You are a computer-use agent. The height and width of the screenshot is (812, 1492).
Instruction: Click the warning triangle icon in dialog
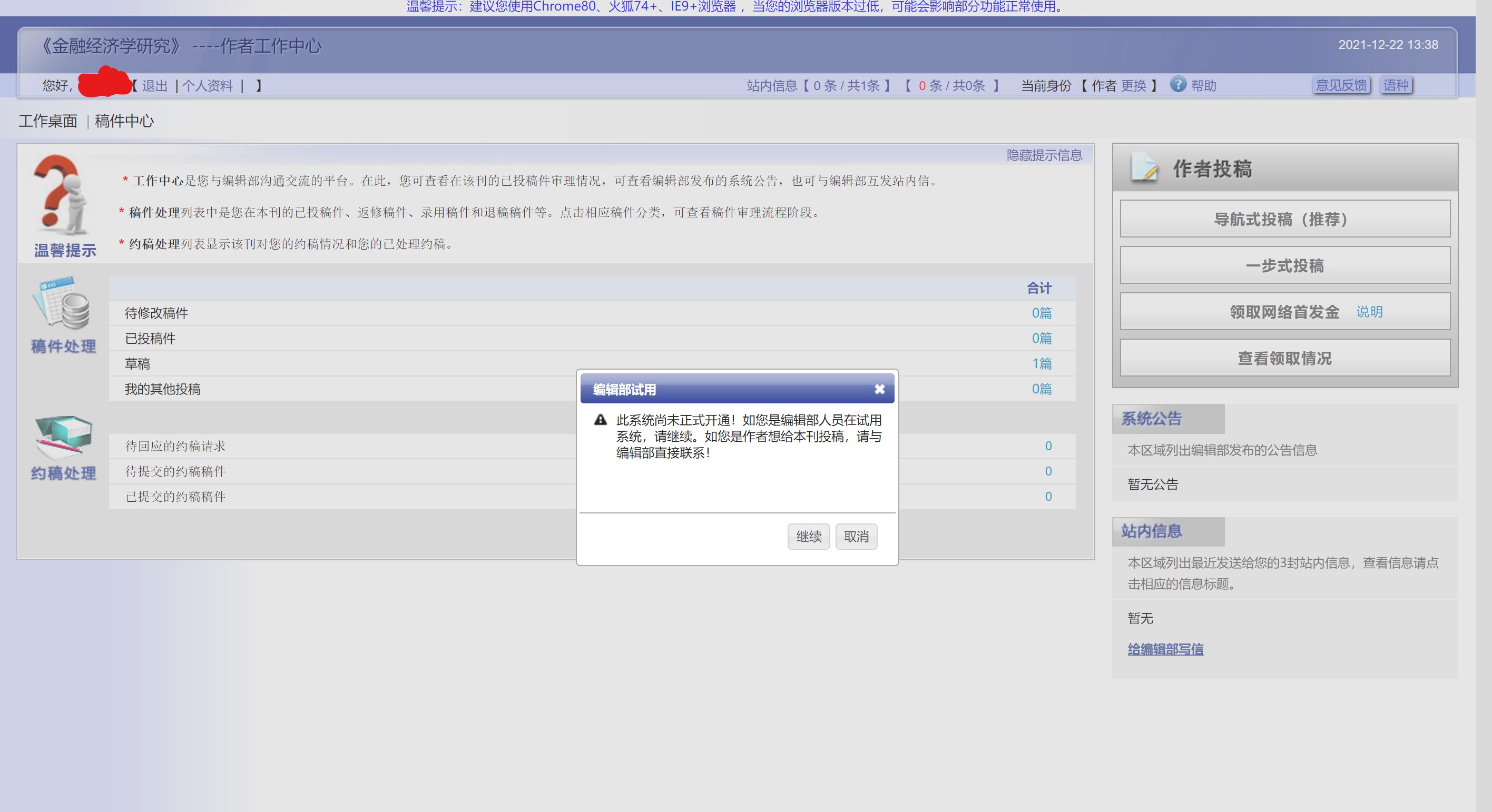(600, 420)
